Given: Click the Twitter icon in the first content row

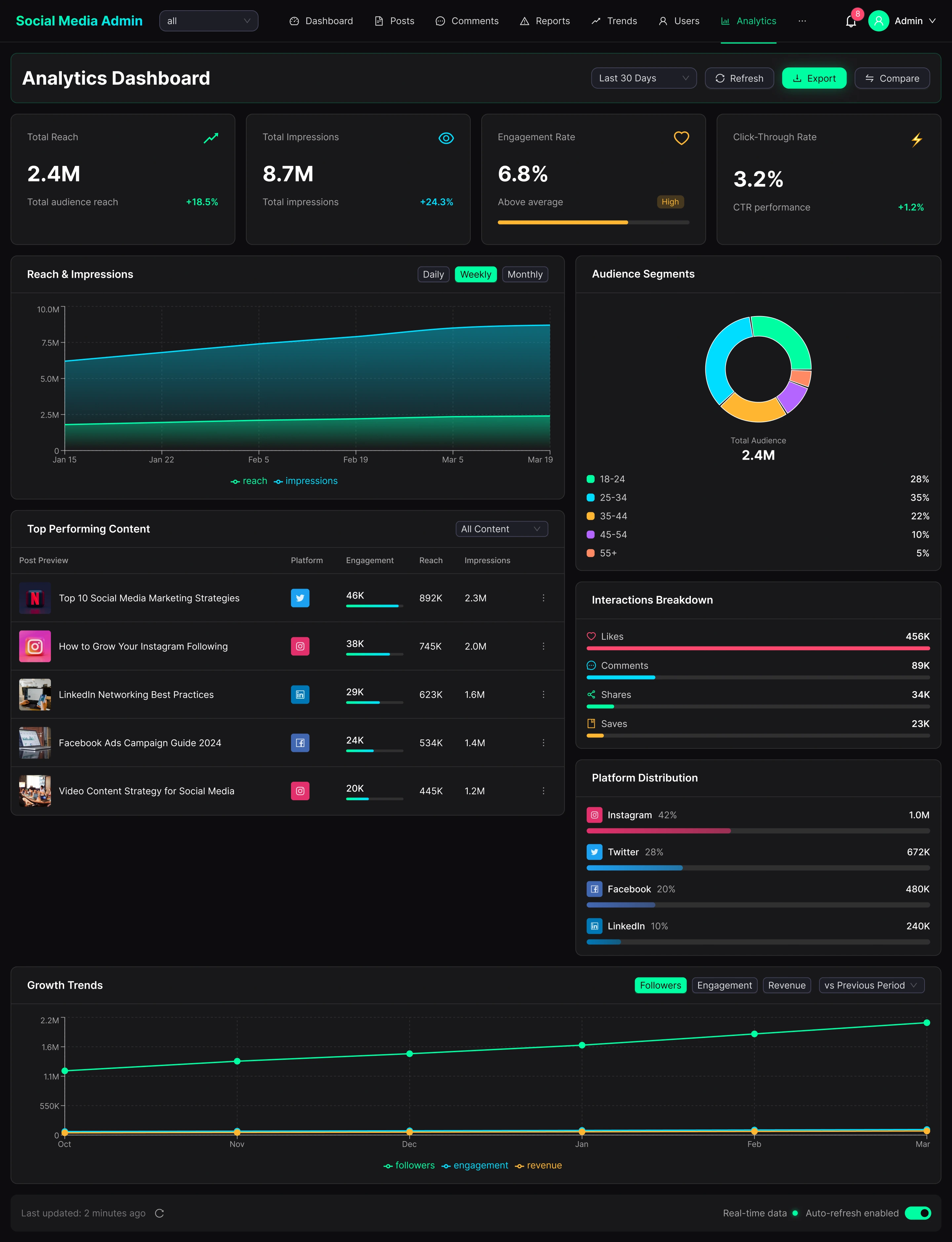Looking at the screenshot, I should 300,598.
